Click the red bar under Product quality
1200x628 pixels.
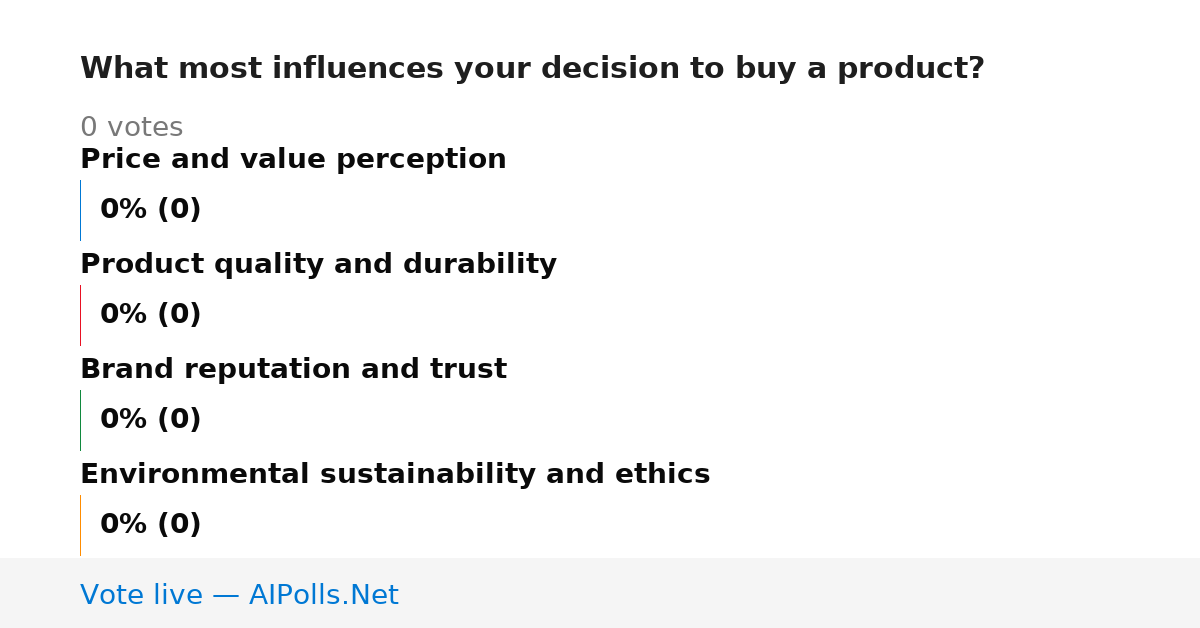[80, 315]
